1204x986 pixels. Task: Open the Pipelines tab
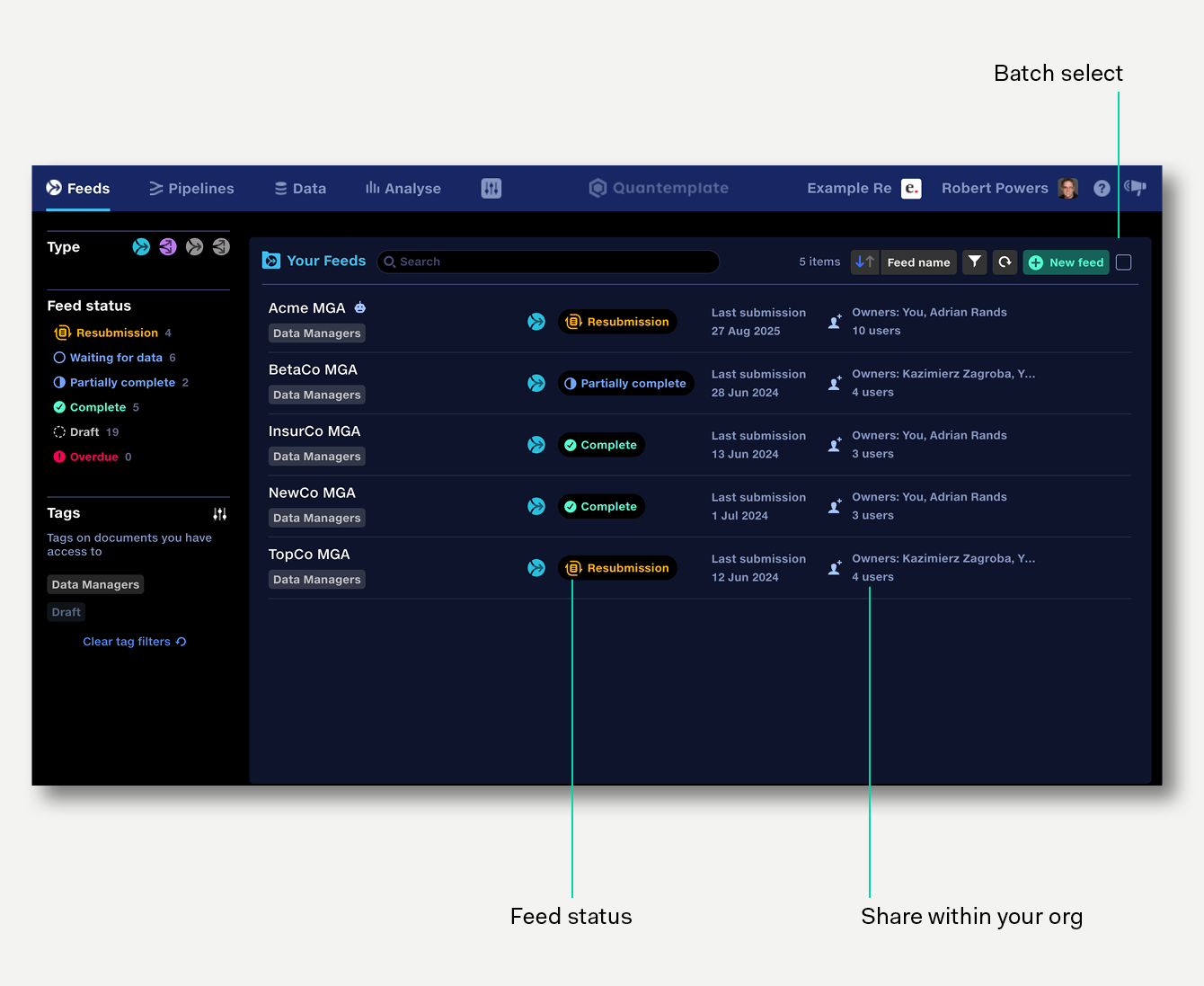click(191, 189)
